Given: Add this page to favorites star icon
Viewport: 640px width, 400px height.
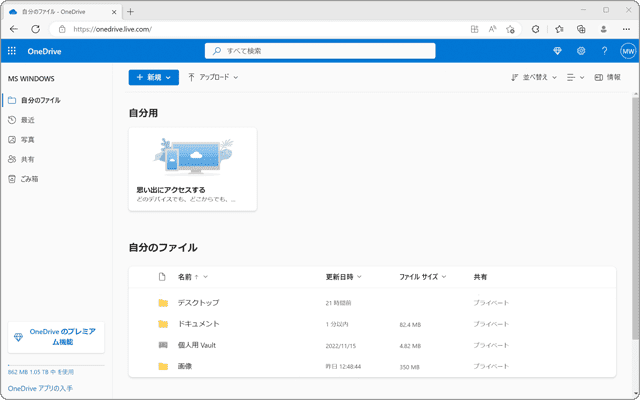Looking at the screenshot, I should tap(510, 29).
